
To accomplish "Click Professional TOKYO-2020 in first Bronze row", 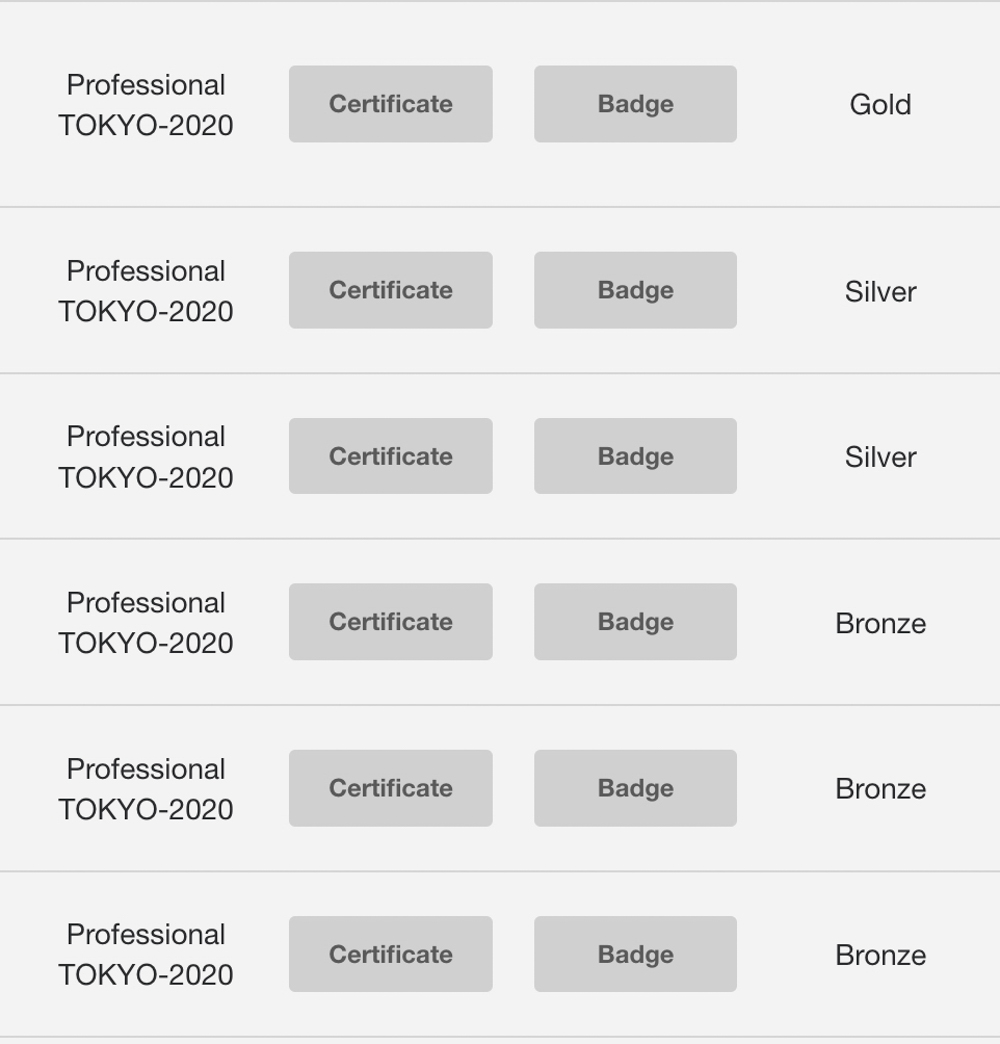I will point(146,623).
